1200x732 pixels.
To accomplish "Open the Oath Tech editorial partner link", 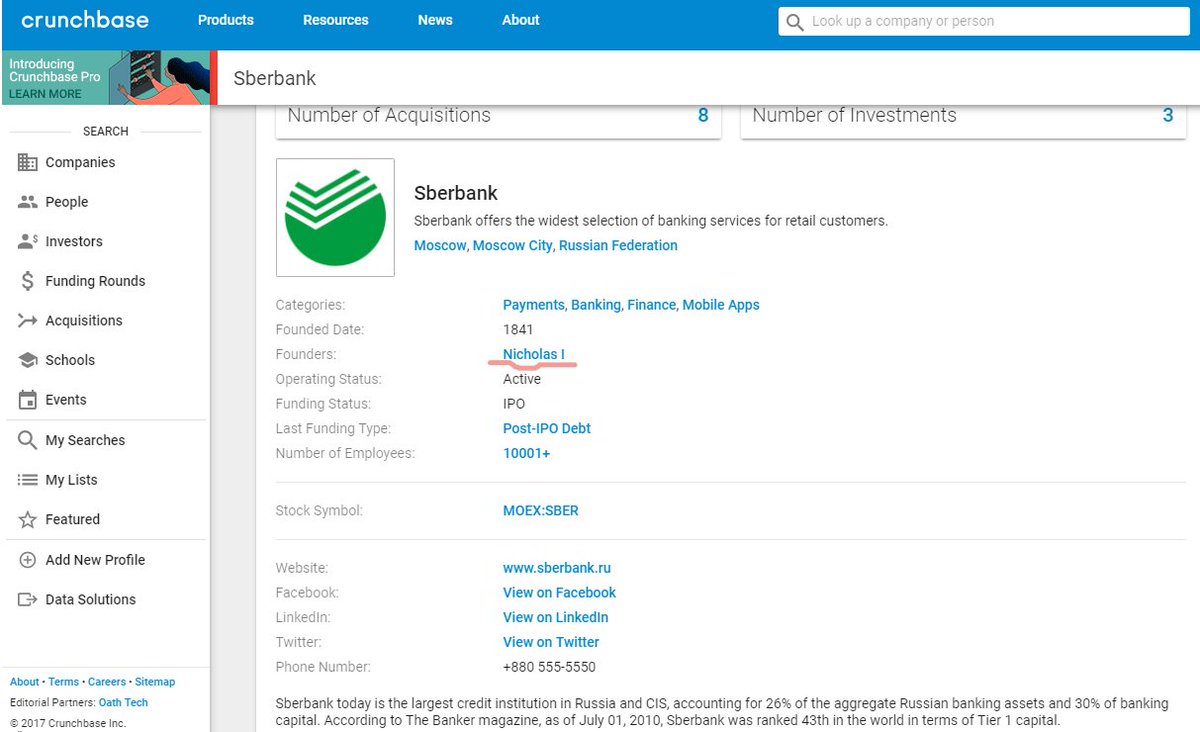I will tap(123, 703).
